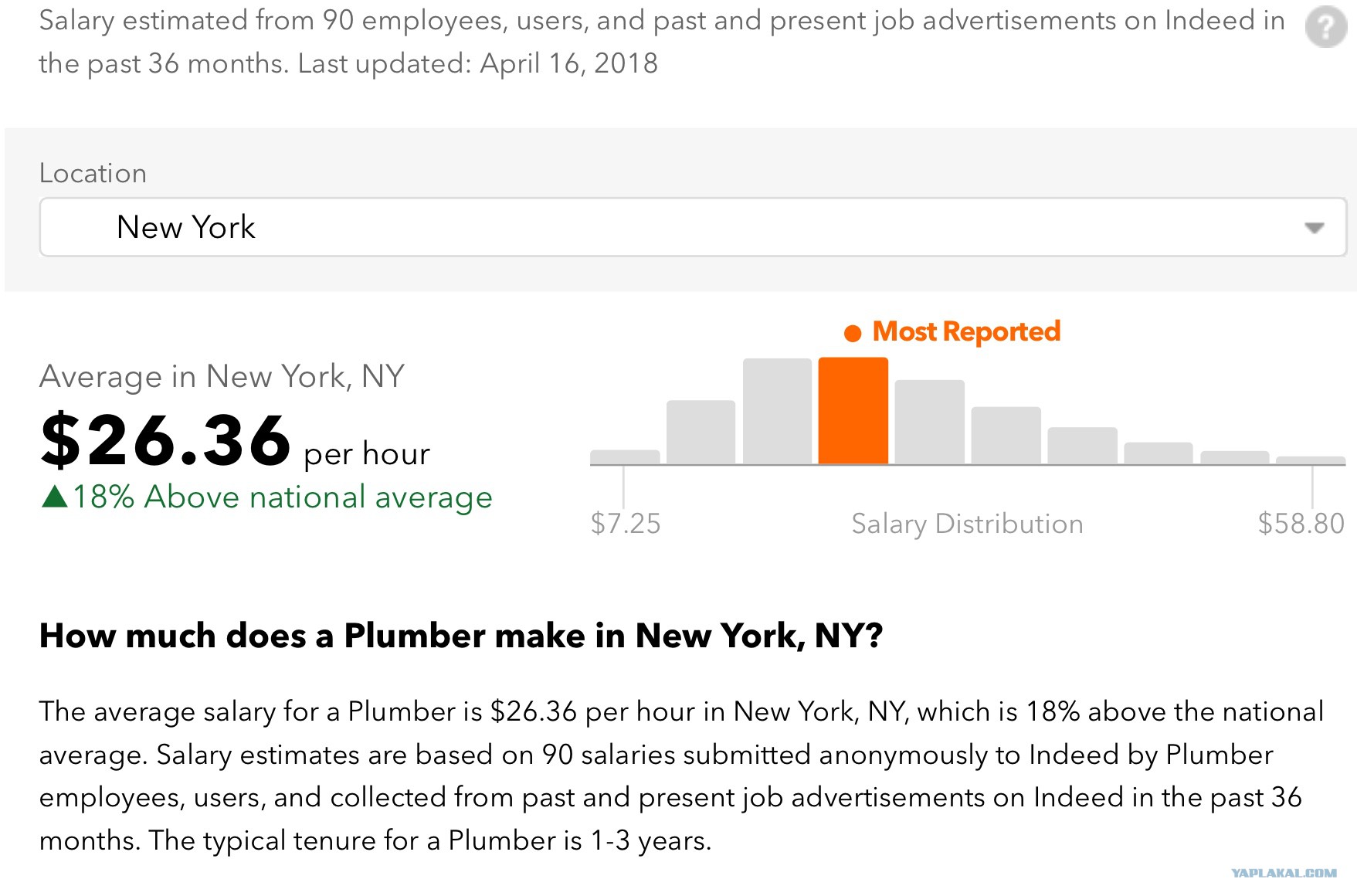The width and height of the screenshot is (1357, 896).
Task: Open the New York location dropdown
Action: 693,227
